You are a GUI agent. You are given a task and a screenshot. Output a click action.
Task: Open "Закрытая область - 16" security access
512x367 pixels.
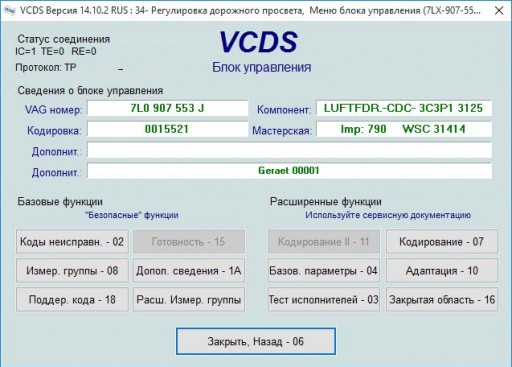(x=442, y=300)
